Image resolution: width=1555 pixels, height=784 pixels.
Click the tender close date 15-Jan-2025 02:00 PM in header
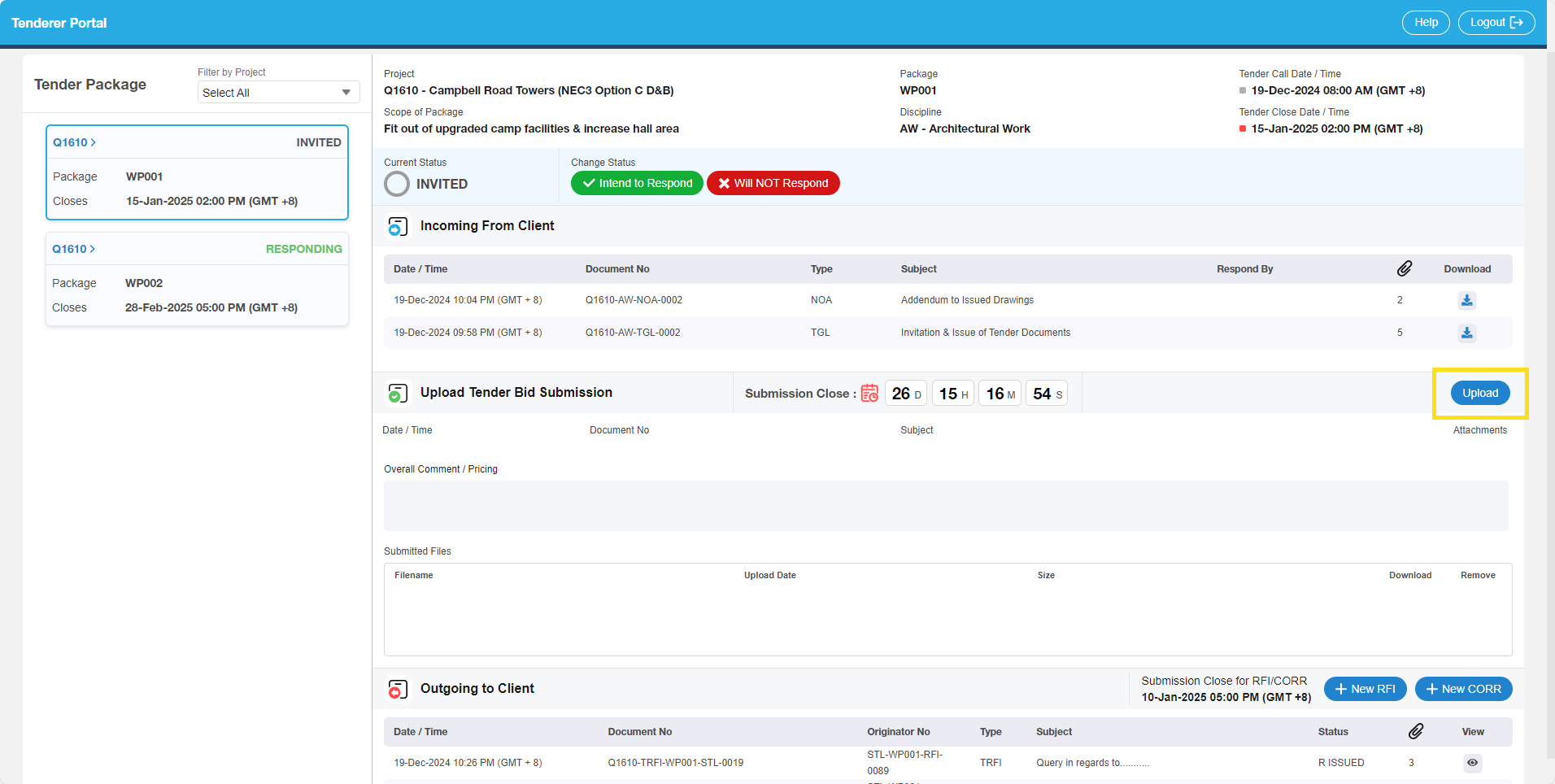click(x=1336, y=128)
